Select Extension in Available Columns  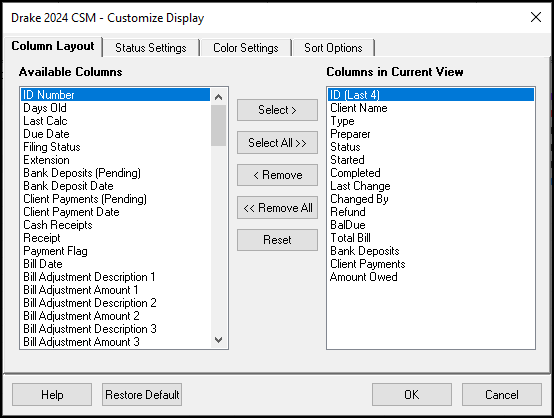[x=115, y=160]
